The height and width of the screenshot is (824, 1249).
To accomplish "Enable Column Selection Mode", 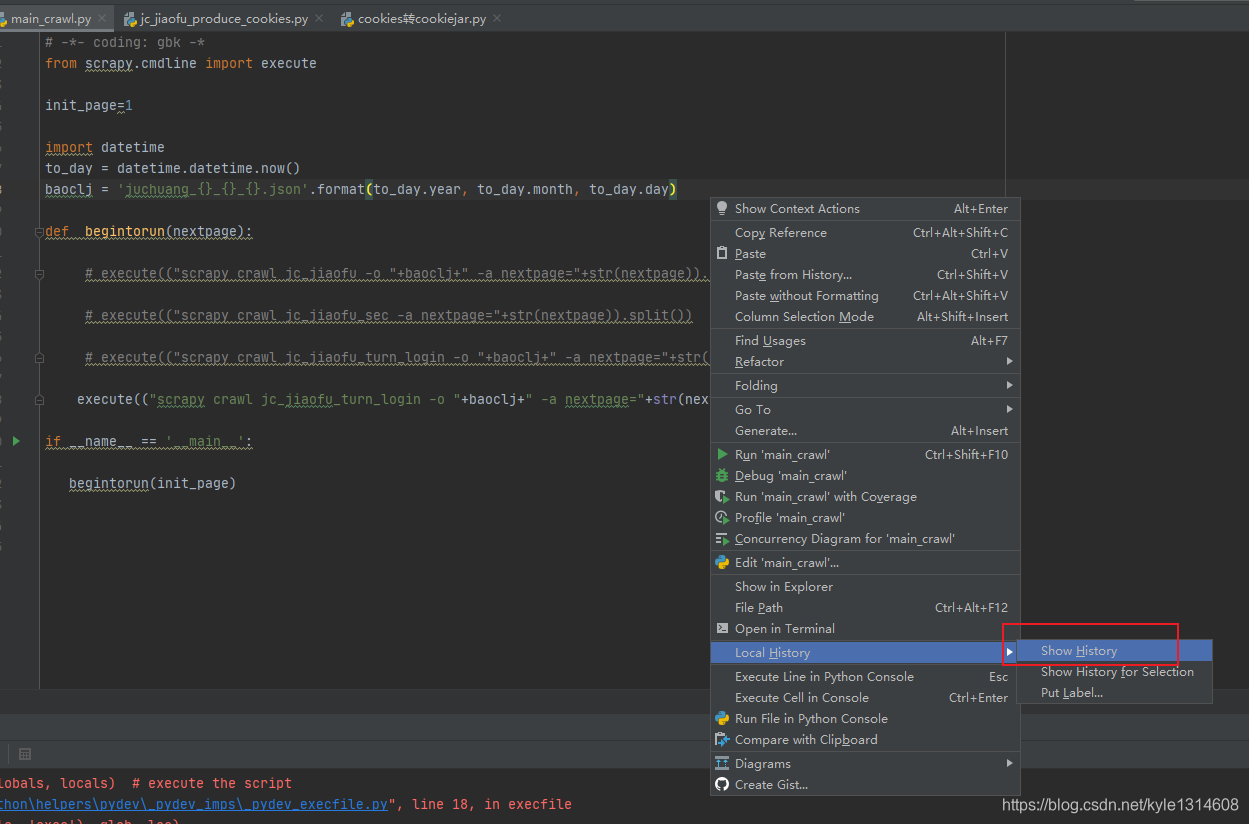I will 865,317.
